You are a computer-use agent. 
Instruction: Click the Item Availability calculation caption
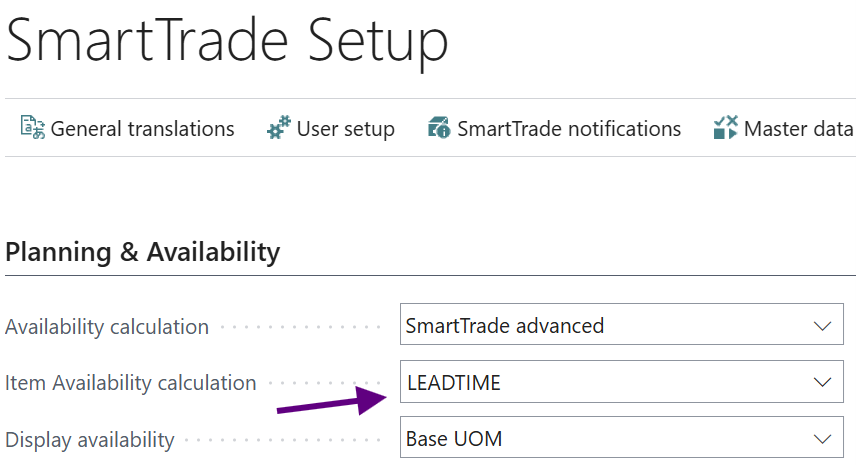pos(131,383)
